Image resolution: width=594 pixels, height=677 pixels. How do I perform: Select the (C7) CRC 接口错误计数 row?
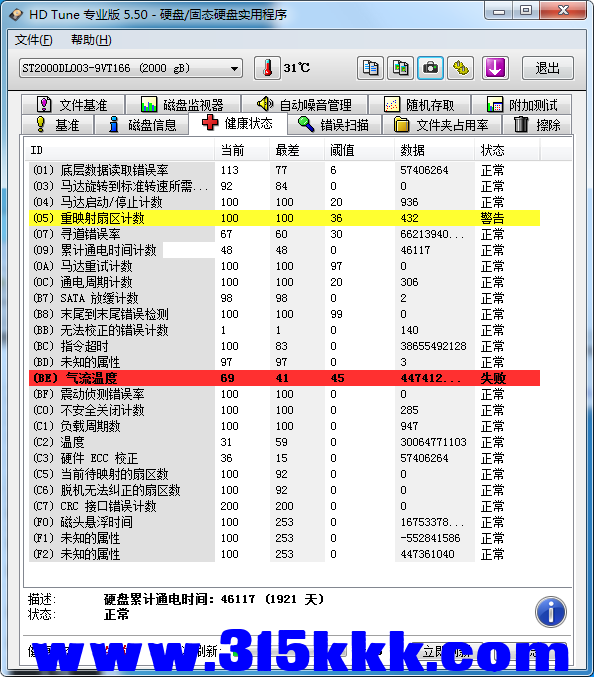pos(284,506)
